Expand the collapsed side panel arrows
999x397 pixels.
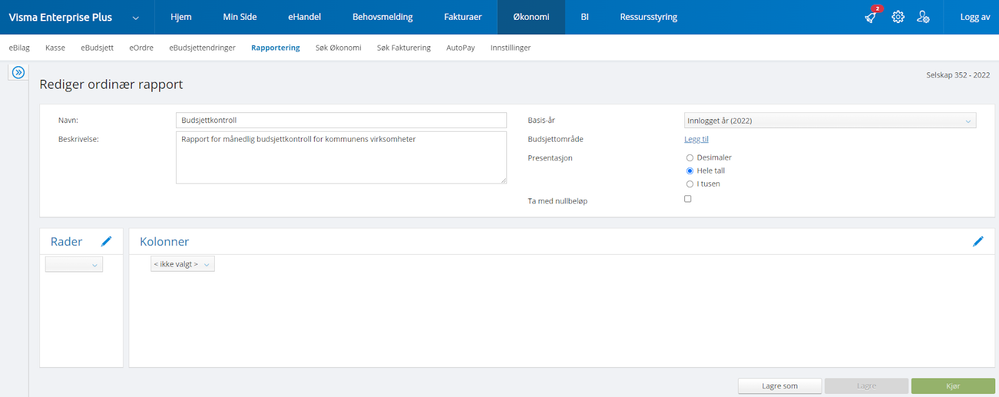(18, 73)
